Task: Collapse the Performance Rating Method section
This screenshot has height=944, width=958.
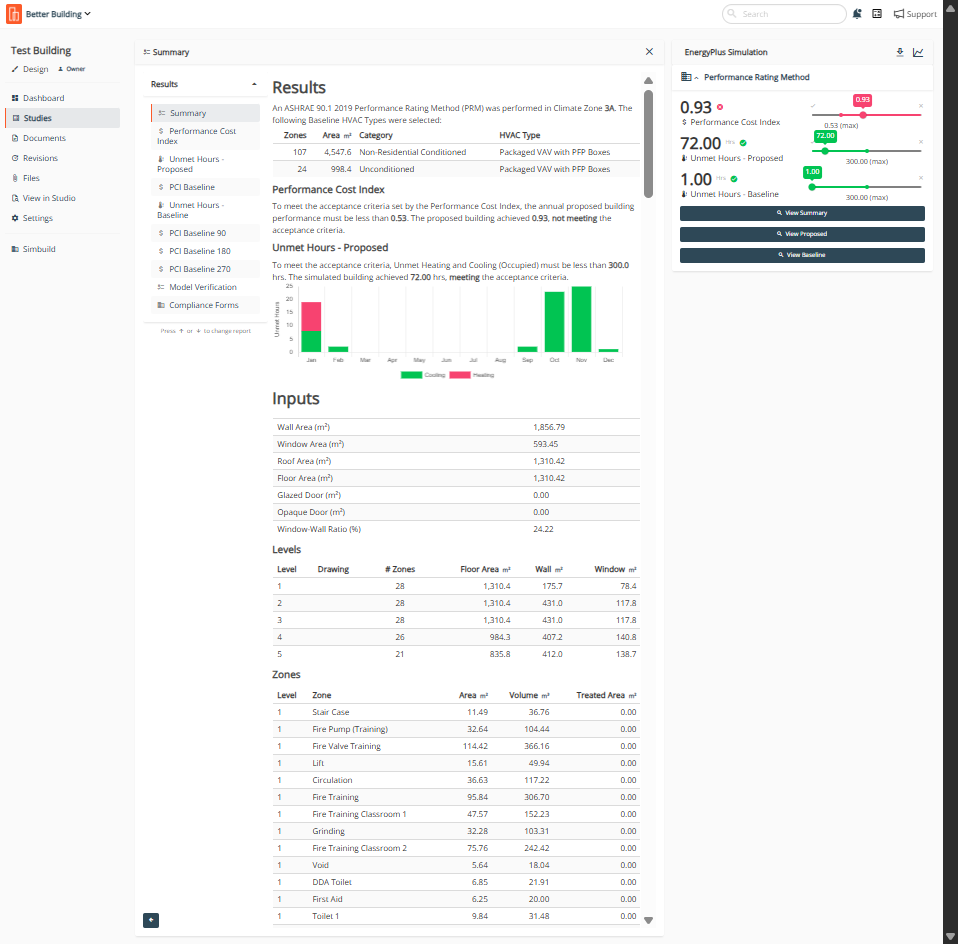Action: (x=696, y=78)
